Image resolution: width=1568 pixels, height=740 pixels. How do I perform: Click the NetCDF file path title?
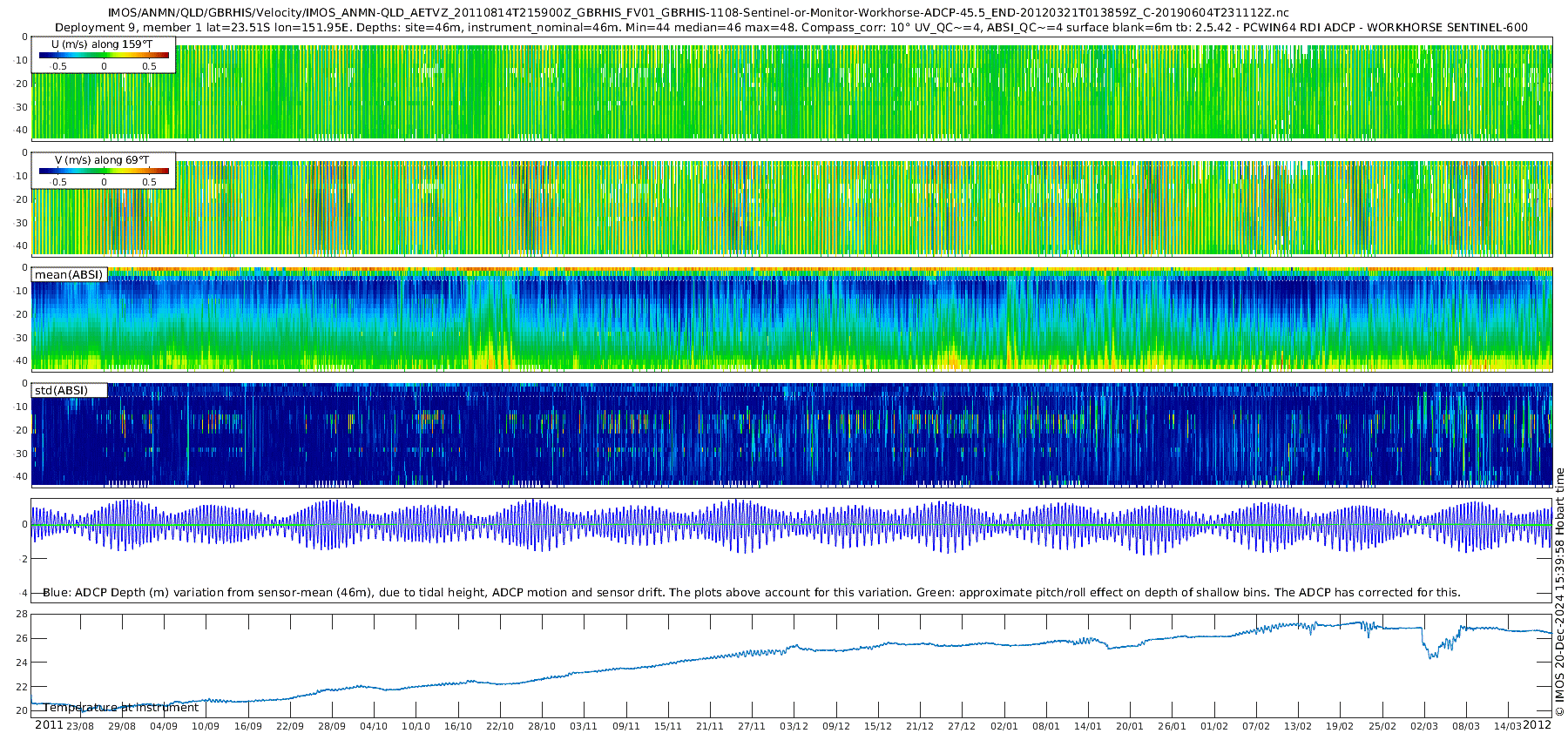(x=698, y=13)
